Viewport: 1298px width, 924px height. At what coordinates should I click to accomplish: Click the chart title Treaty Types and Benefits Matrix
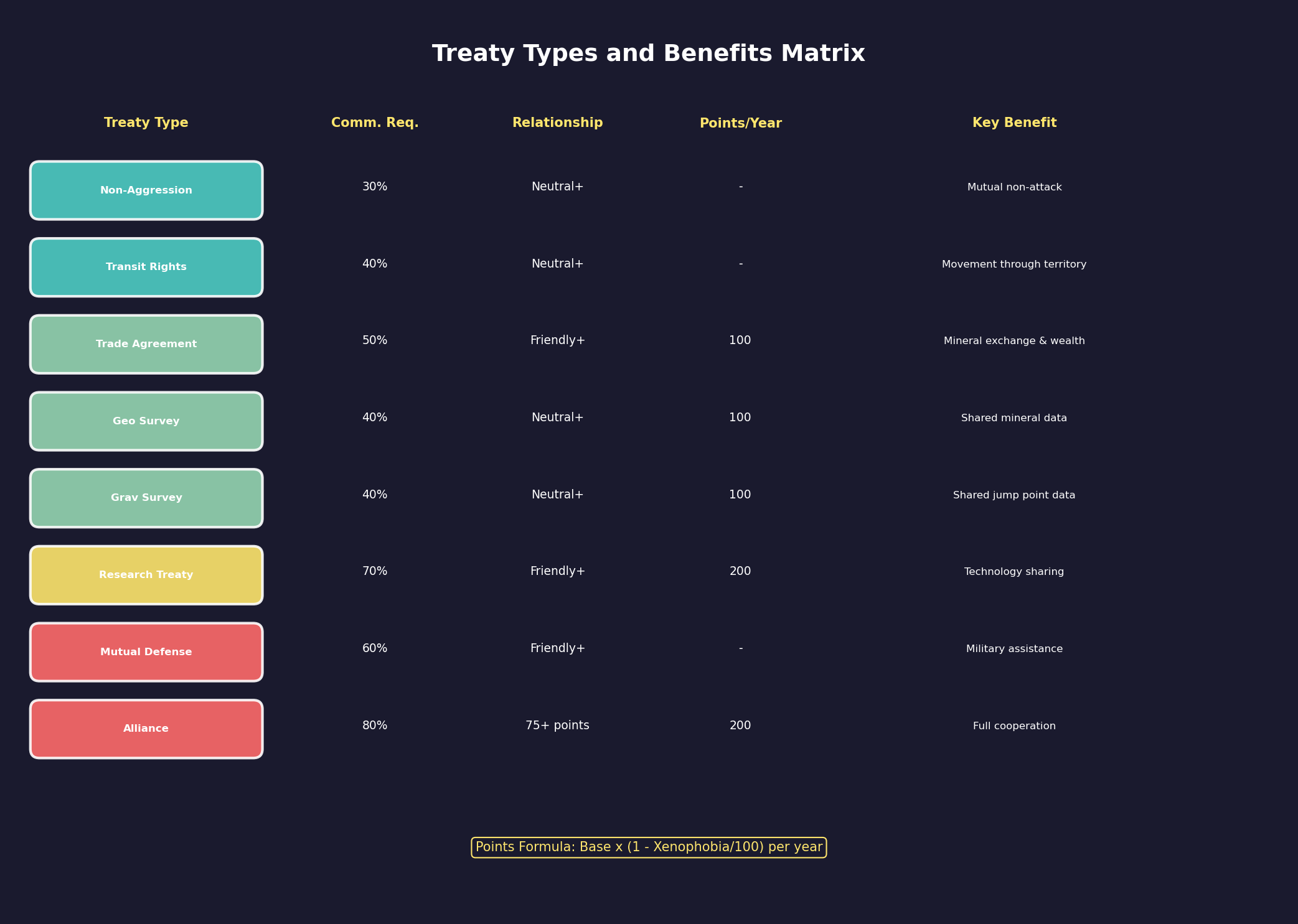pos(649,53)
